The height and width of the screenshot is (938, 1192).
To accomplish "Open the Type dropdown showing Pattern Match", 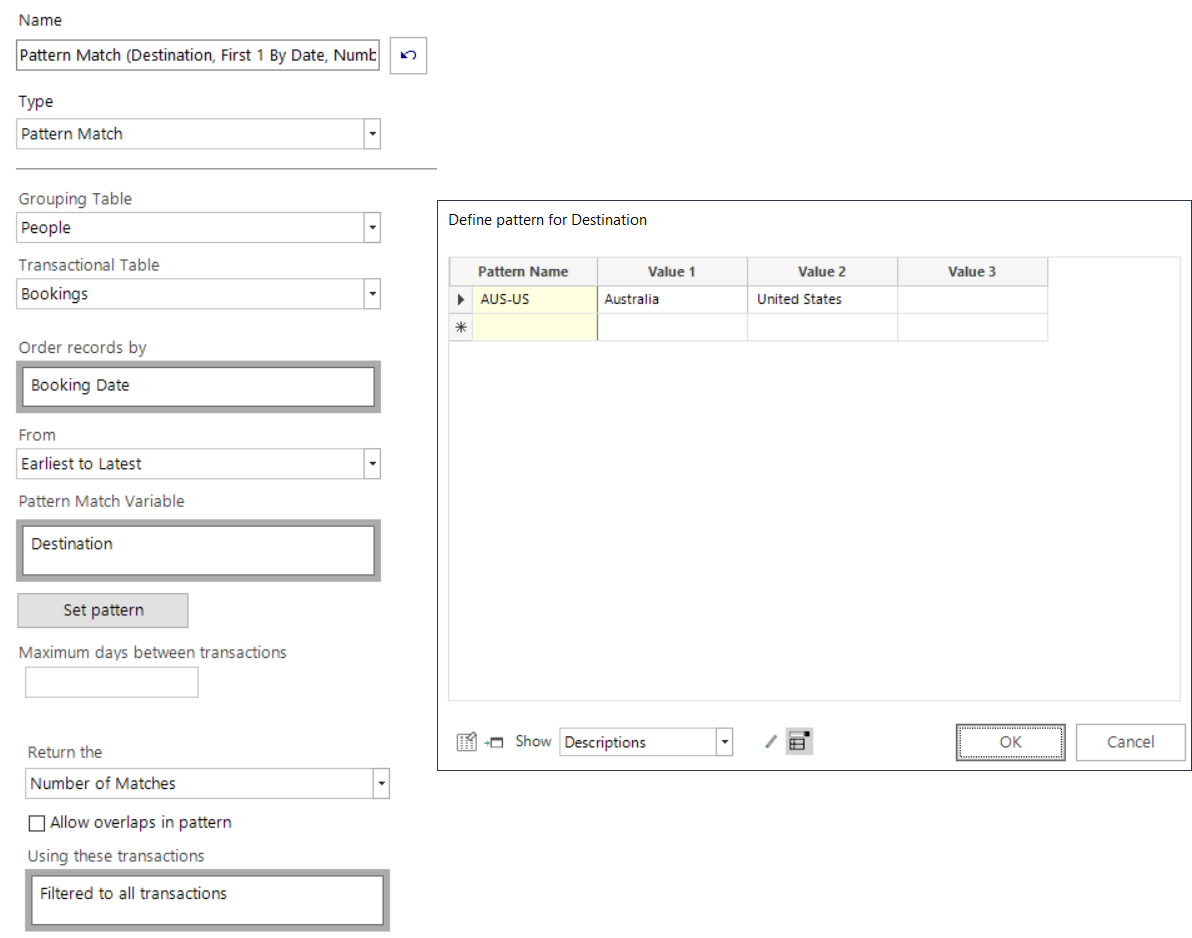I will (x=372, y=135).
